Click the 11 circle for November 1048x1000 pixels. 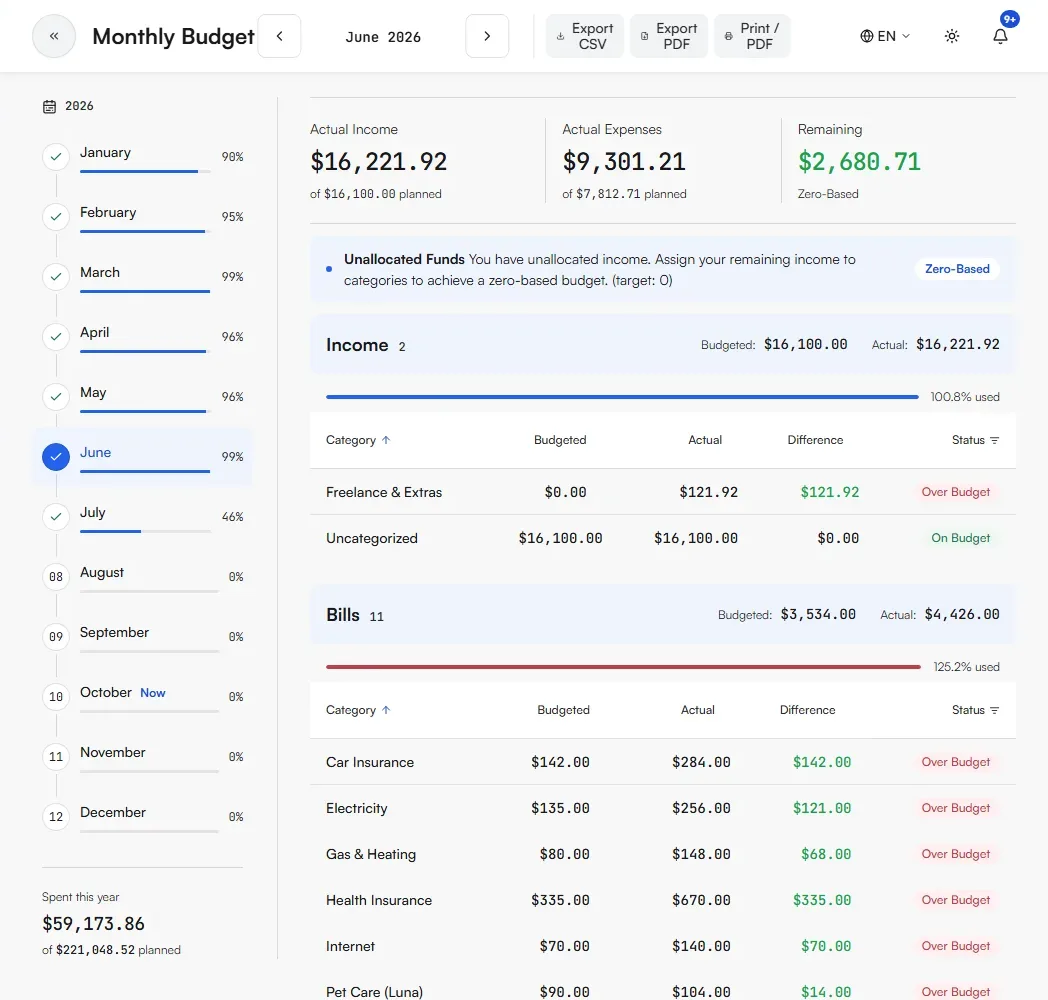tap(56, 757)
